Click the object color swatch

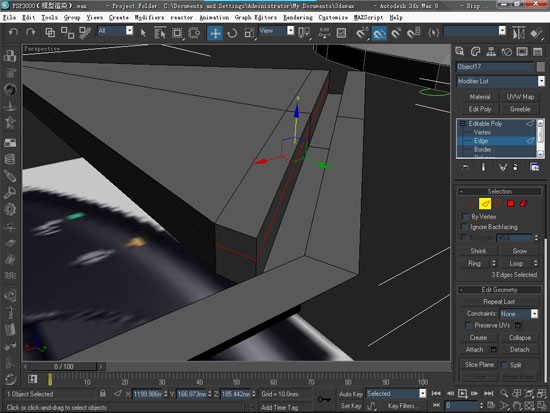541,66
